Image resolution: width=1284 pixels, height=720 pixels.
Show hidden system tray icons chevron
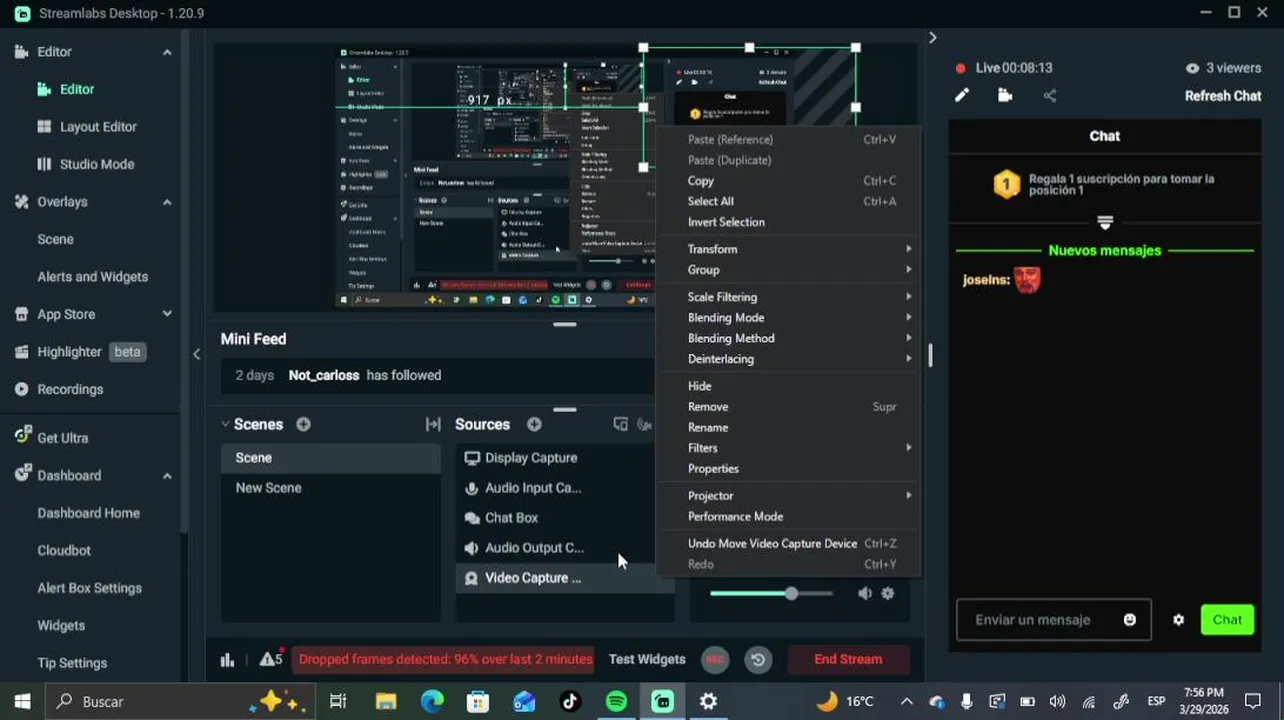point(906,701)
